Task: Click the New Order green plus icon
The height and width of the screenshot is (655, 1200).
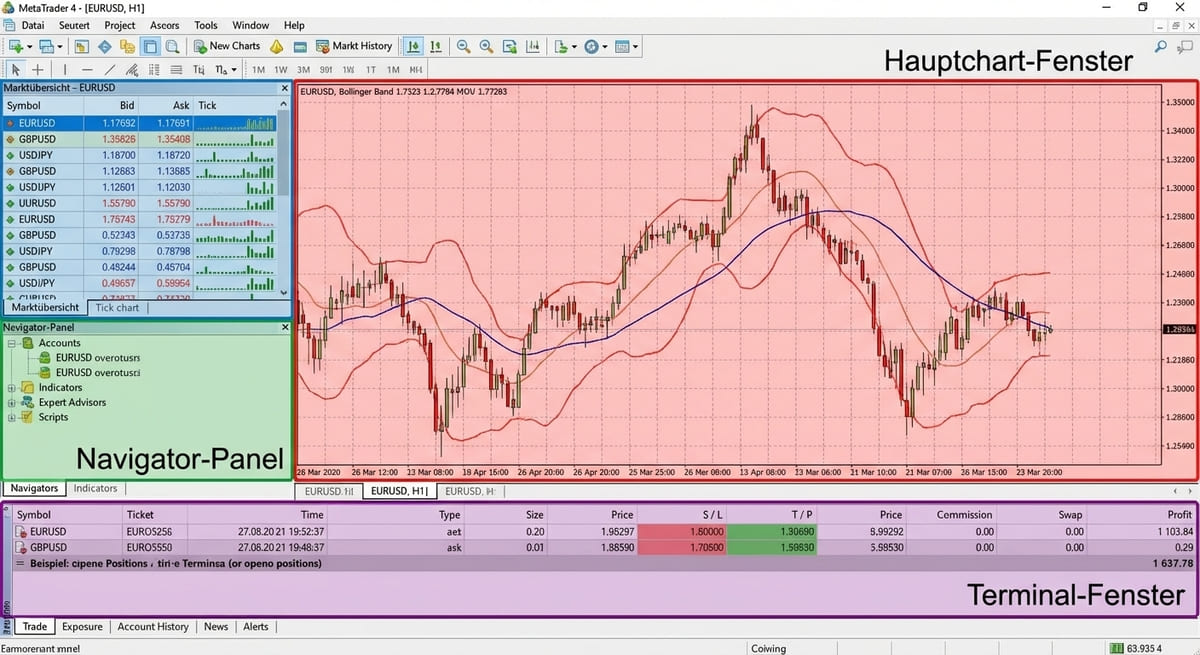Action: pyautogui.click(x=15, y=46)
